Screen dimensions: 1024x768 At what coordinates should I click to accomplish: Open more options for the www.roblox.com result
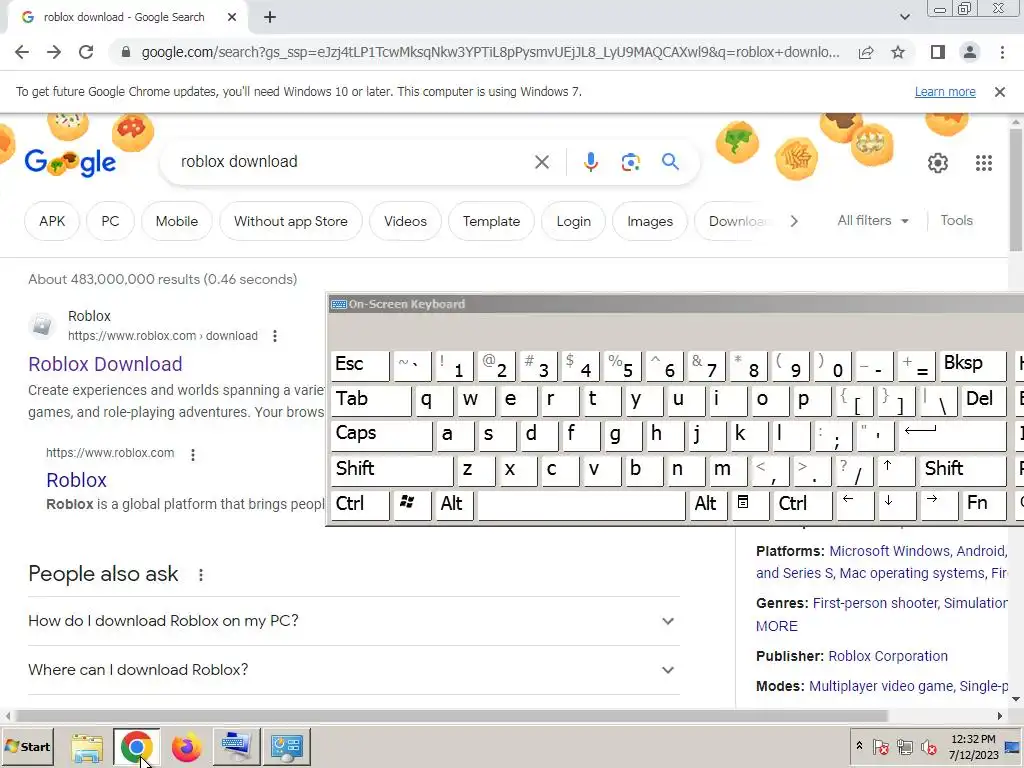coord(193,455)
